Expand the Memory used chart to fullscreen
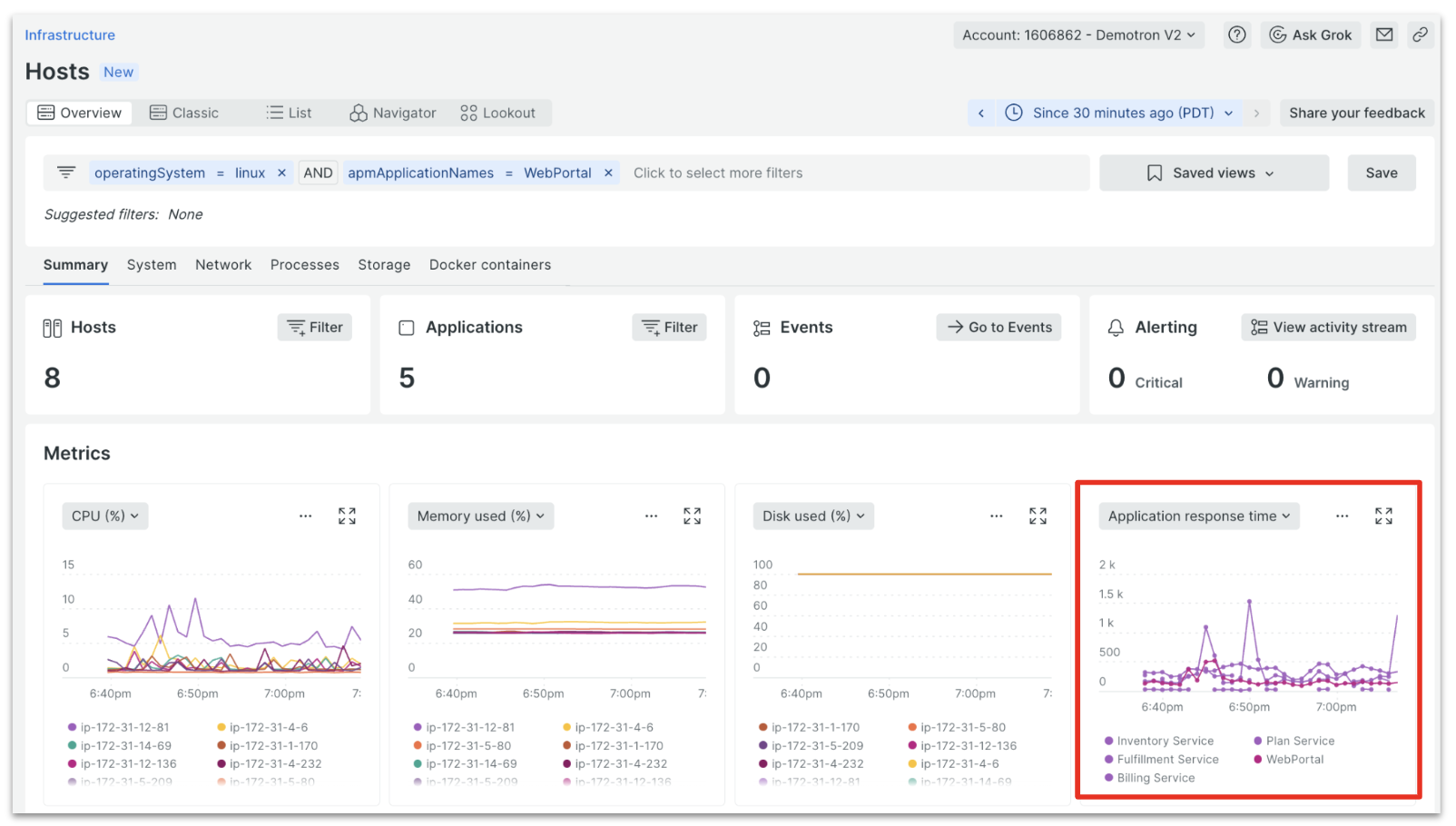Viewport: 1456px width, 826px height. (692, 516)
